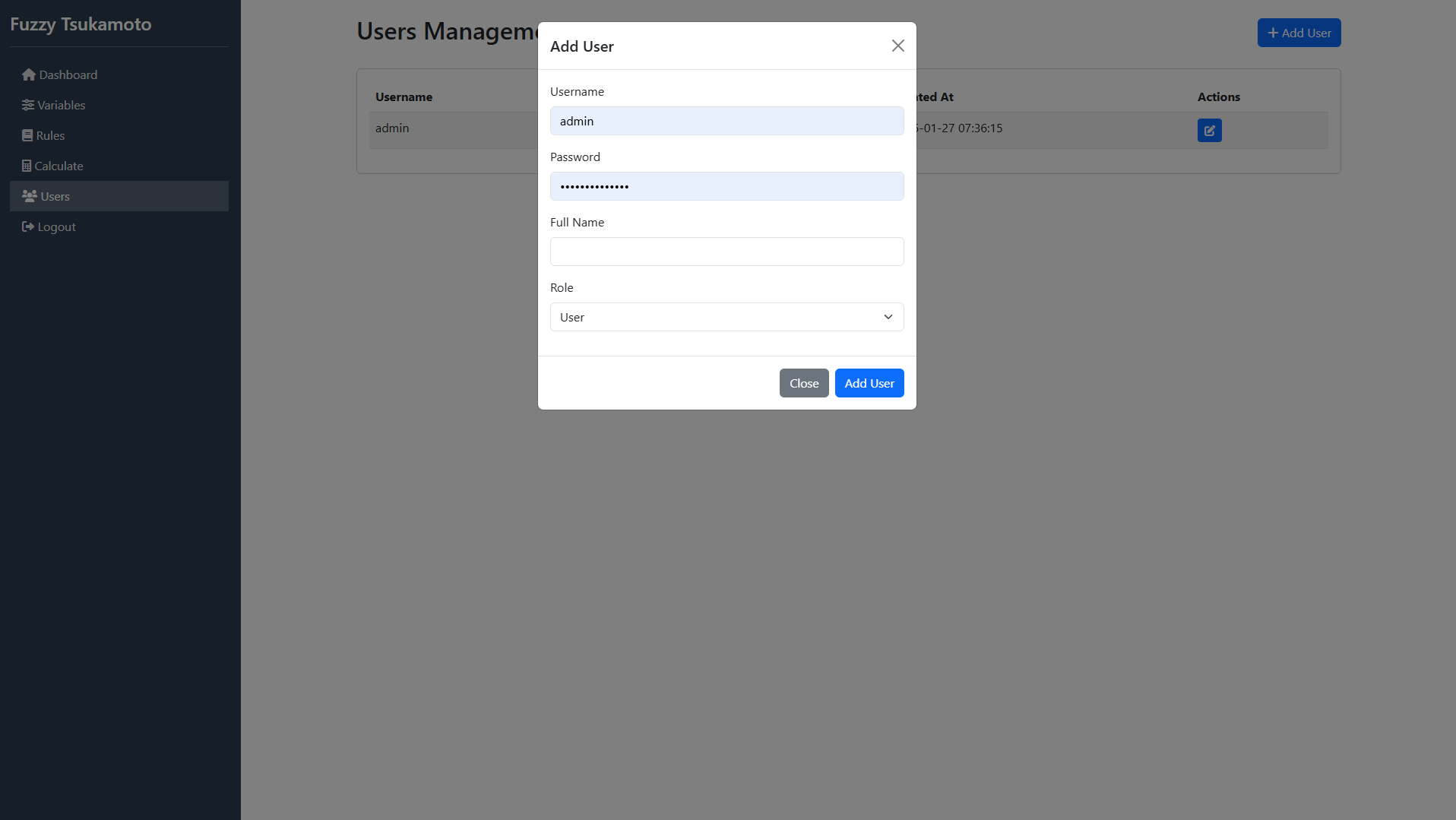Click the Rules book icon
This screenshot has height=820, width=1456.
pyautogui.click(x=27, y=135)
